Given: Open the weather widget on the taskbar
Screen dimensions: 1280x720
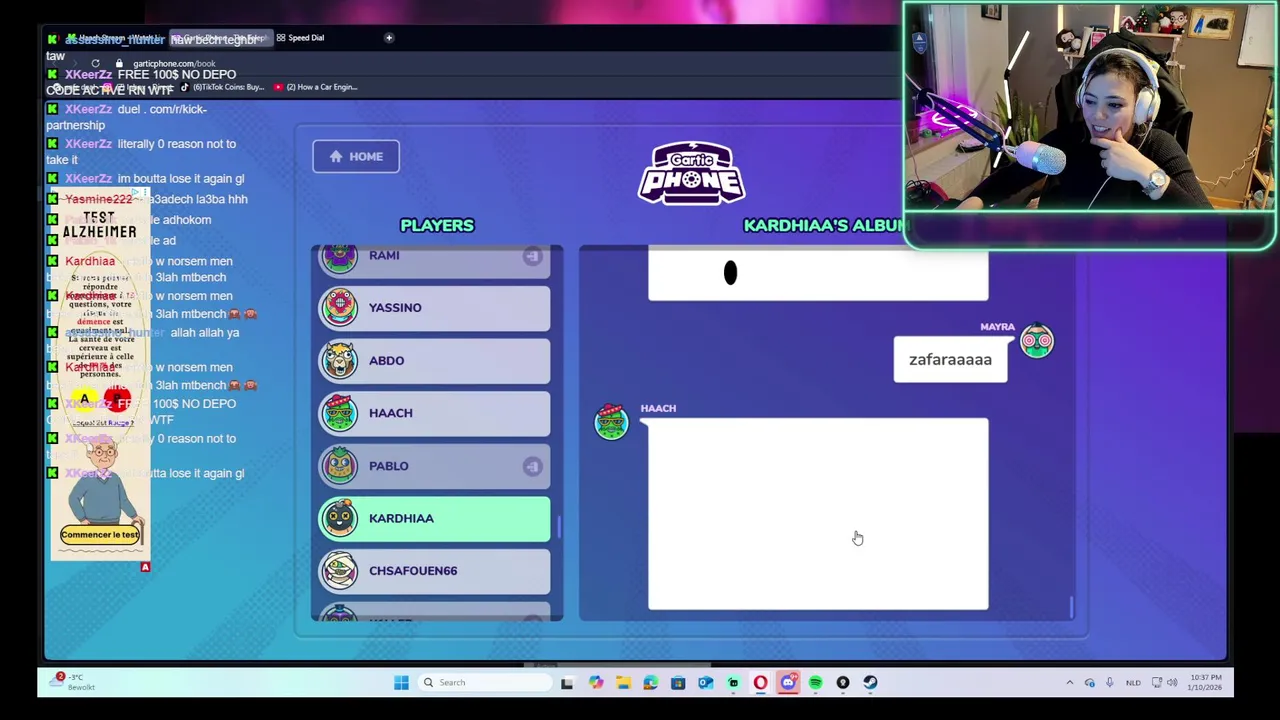Looking at the screenshot, I should pyautogui.click(x=74, y=682).
